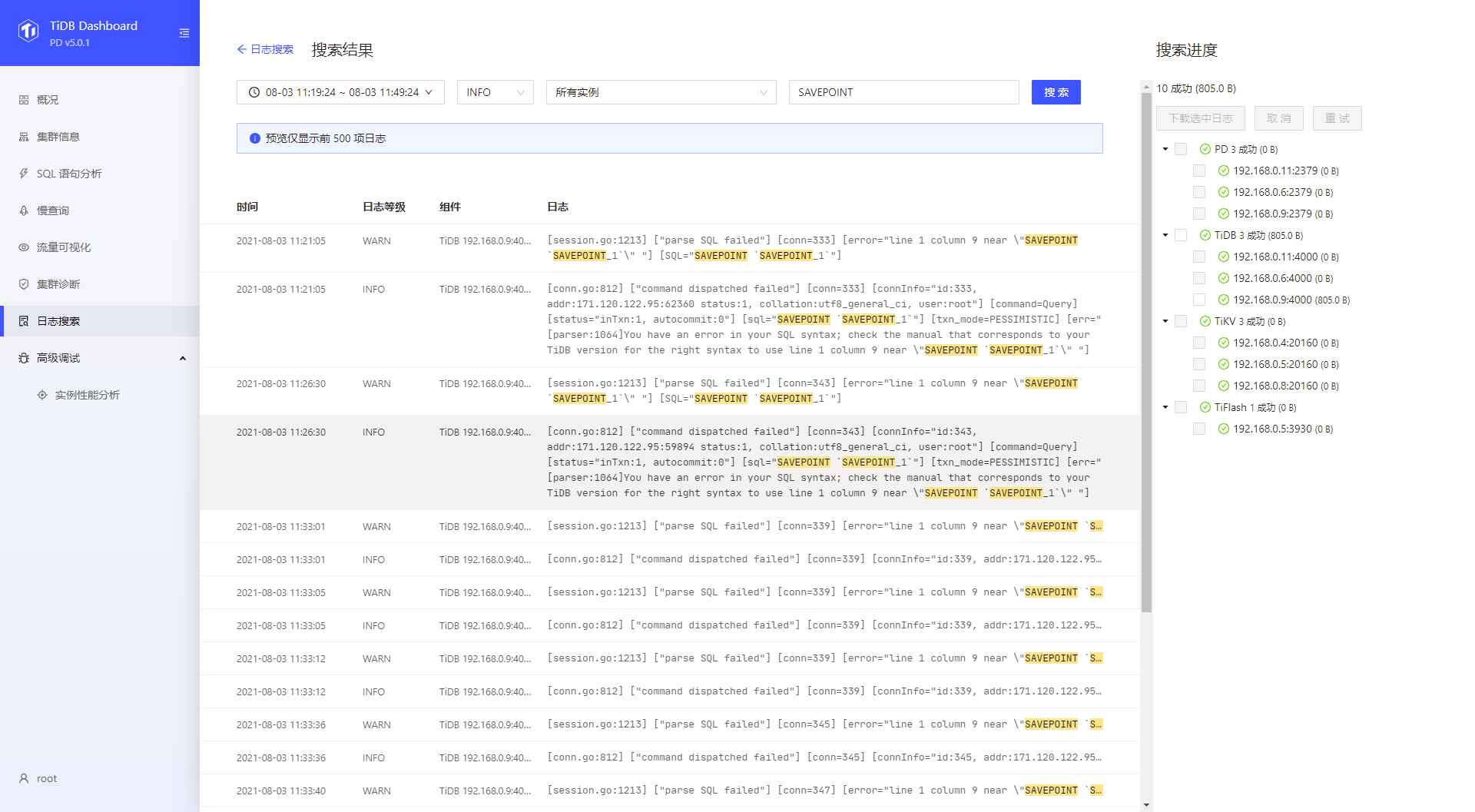Click the info icon in the preview notice
The width and height of the screenshot is (1475, 812).
[255, 138]
